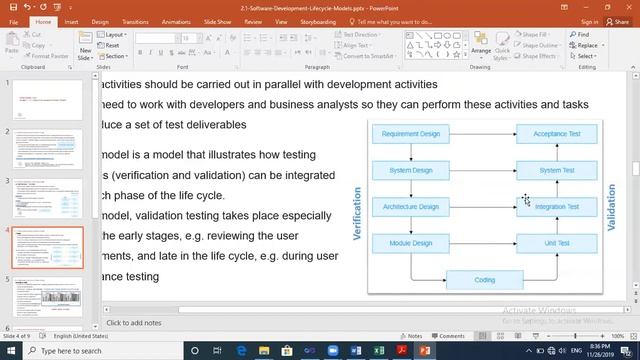Save the presentation using the Save icon

13,7
